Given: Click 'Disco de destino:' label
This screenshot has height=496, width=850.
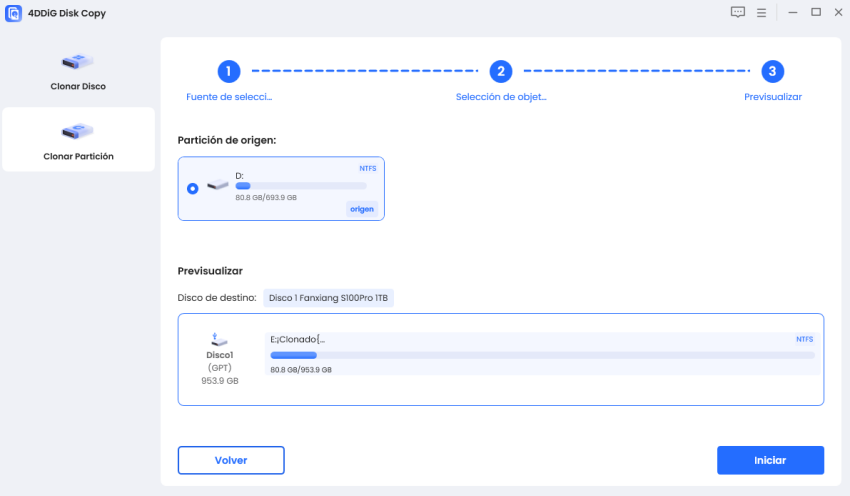Looking at the screenshot, I should 217,298.
